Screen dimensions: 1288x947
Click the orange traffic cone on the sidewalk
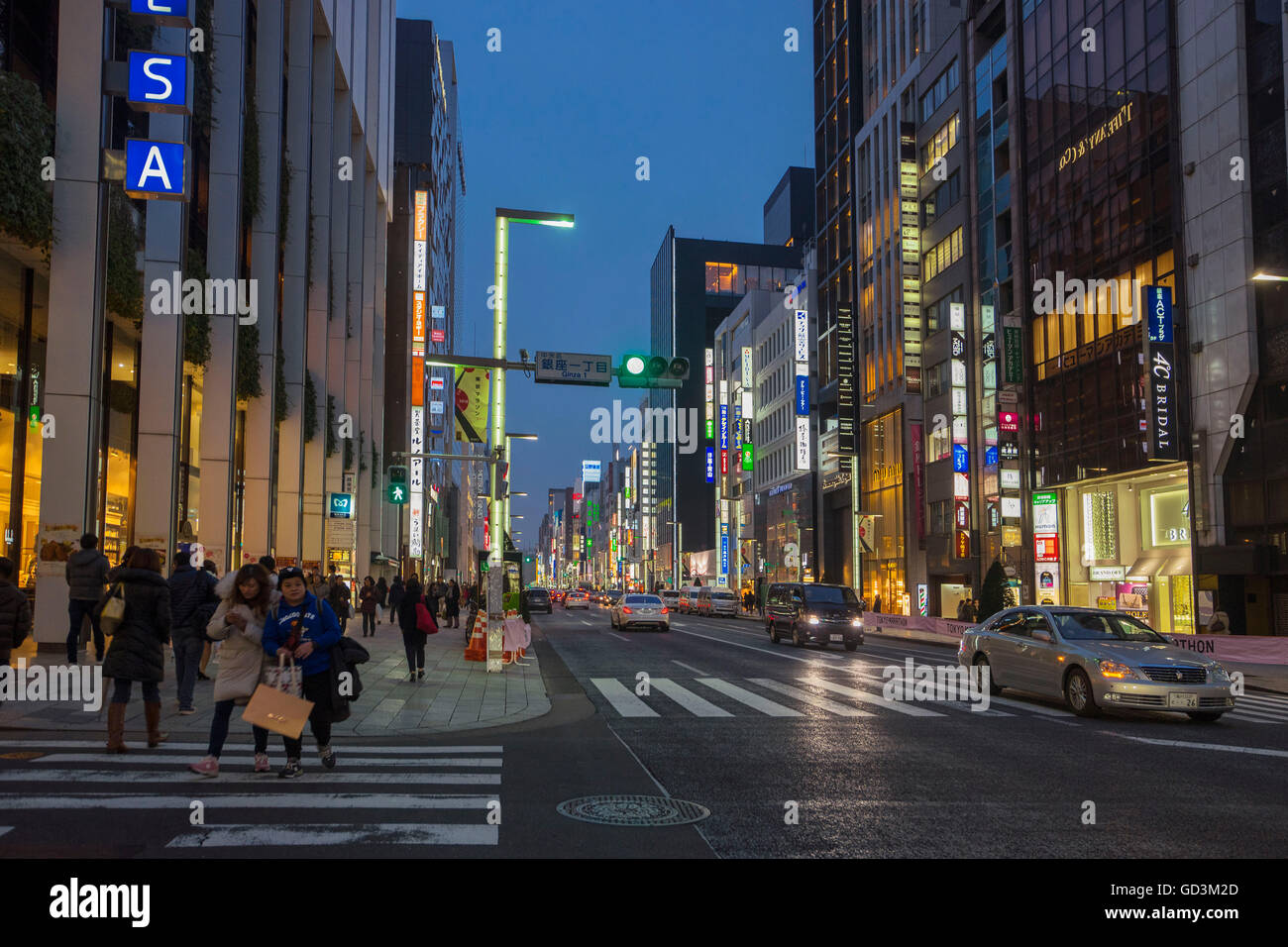pos(477,637)
